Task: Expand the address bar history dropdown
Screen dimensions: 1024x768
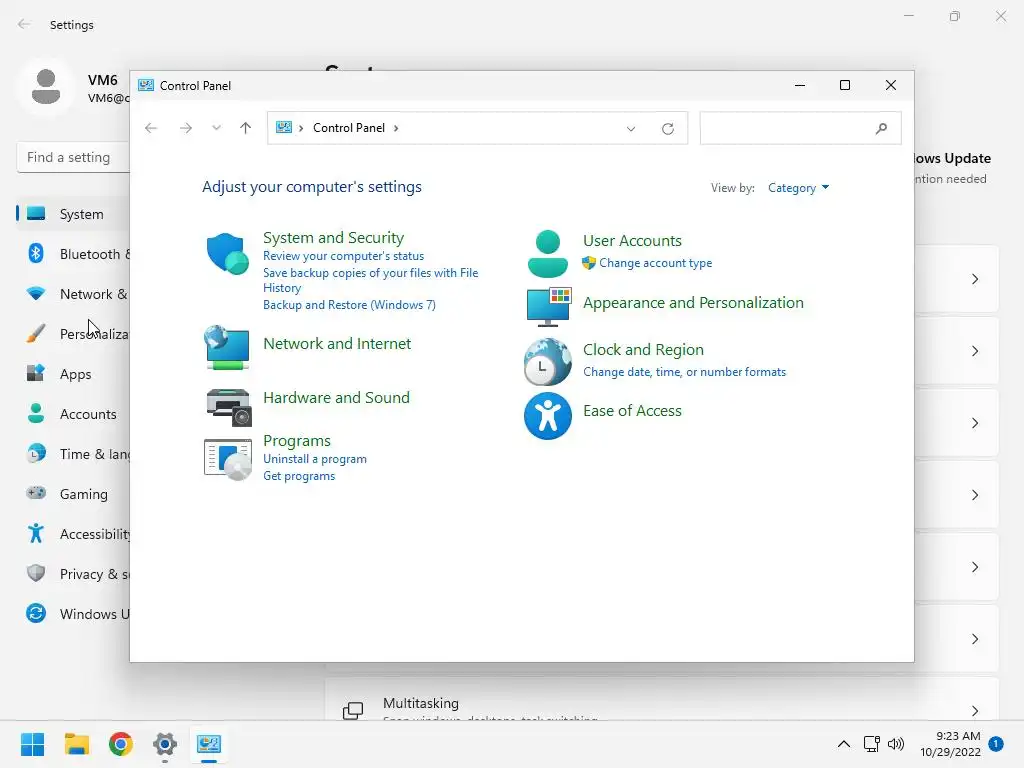Action: pos(631,129)
